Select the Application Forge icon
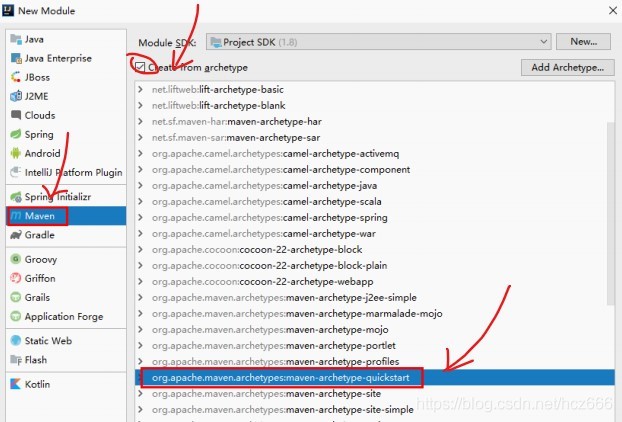Screen dimensions: 622x422 pyautogui.click(x=16, y=316)
